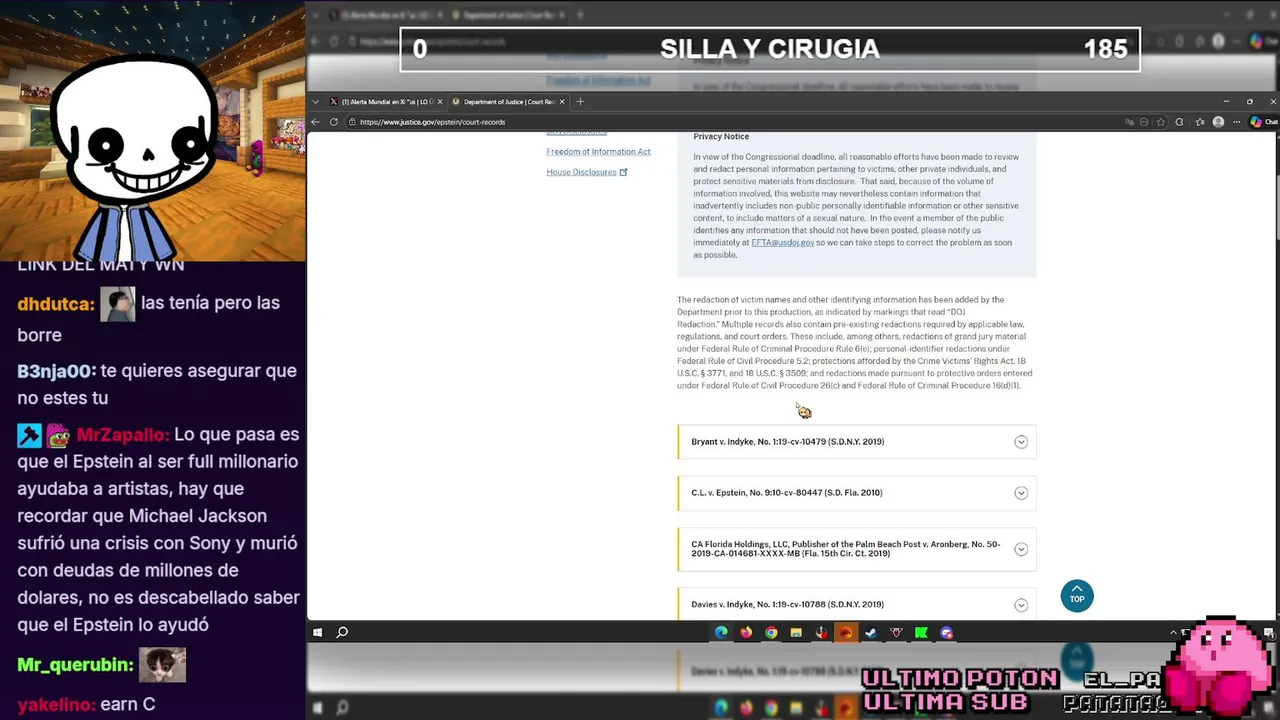The height and width of the screenshot is (720, 1280).
Task: Click the frog badge beside MrZapallo
Action: [x=58, y=436]
